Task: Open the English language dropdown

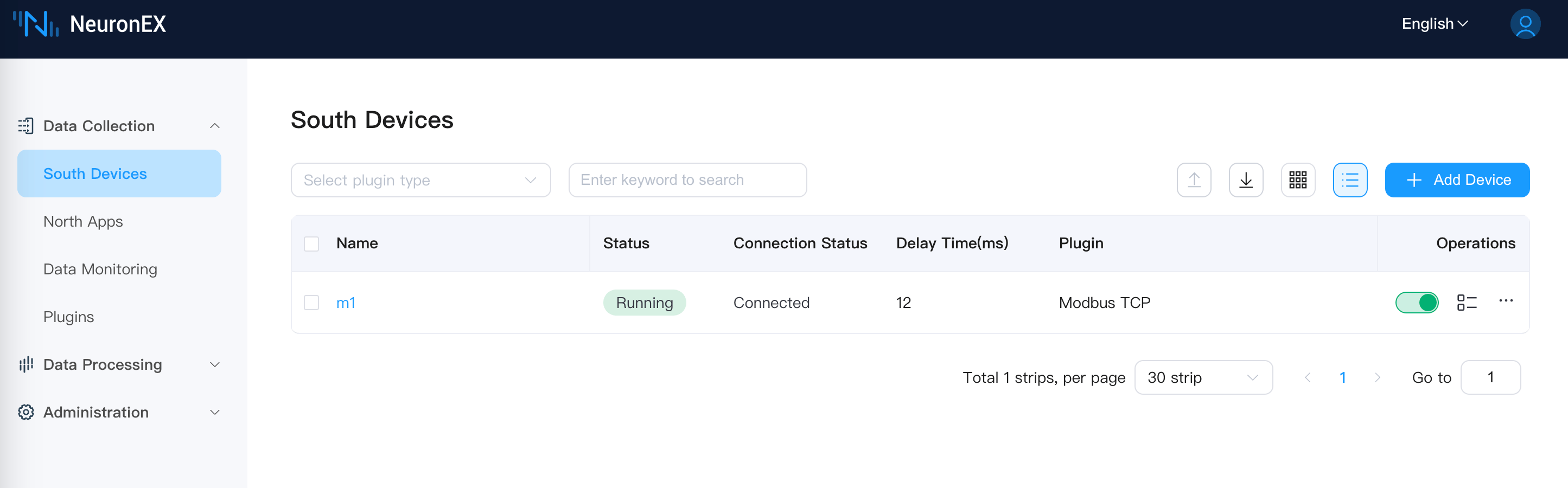Action: pyautogui.click(x=1434, y=24)
